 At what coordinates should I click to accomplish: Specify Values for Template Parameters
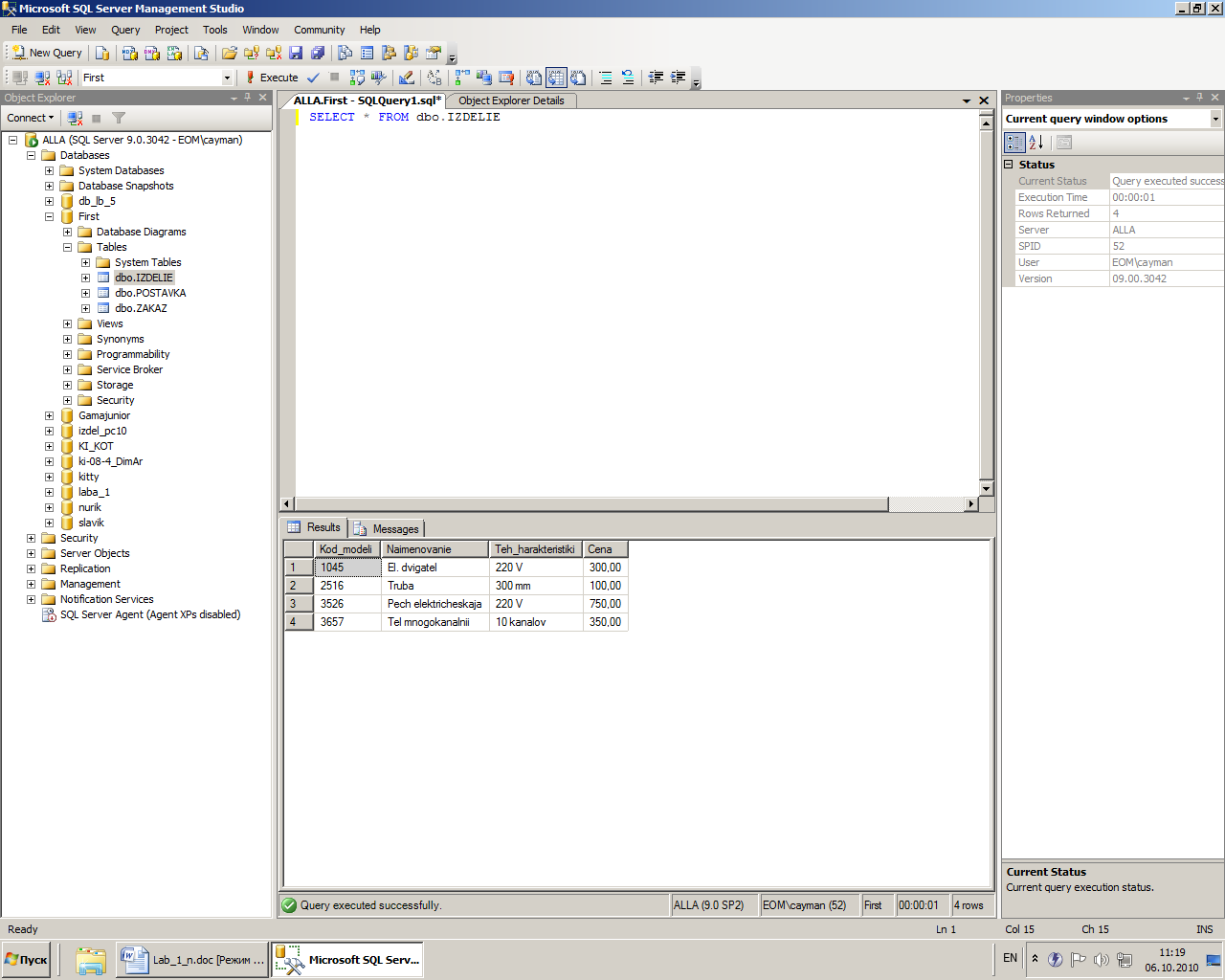[434, 78]
